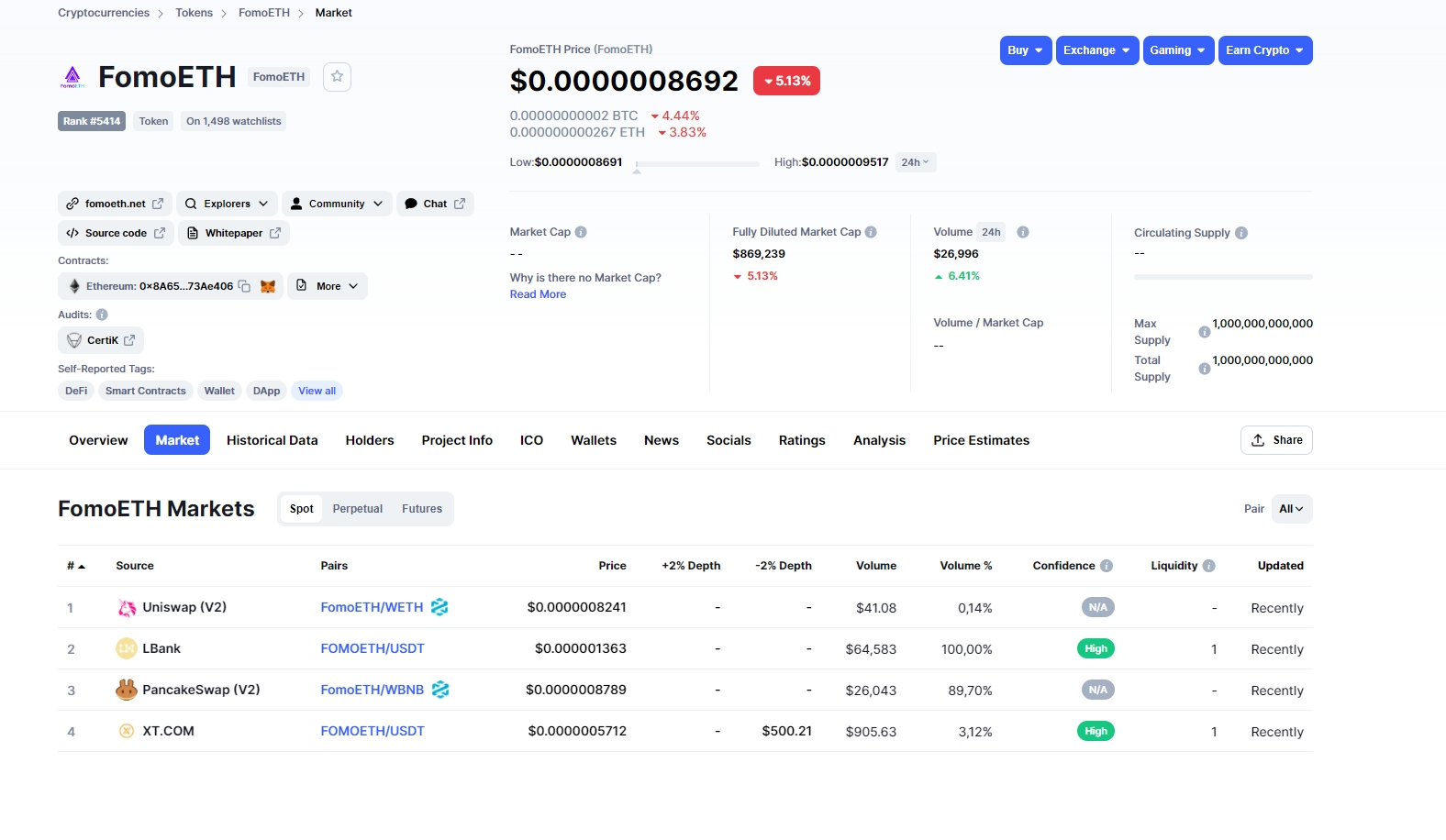Click XT.COM exchange logo
Viewport: 1446px width, 840px height.
coord(127,731)
